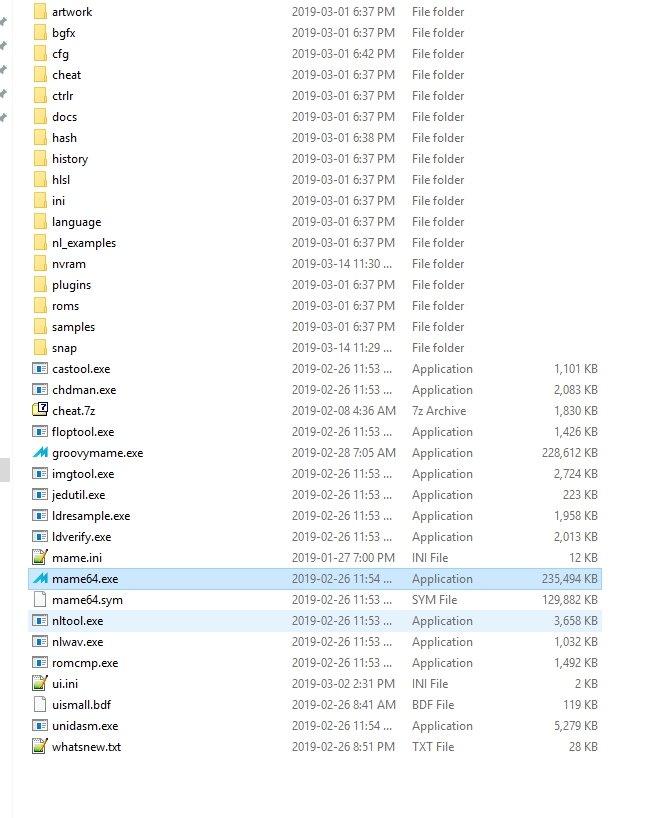Image resolution: width=651 pixels, height=818 pixels.
Task: Click the mame64.sym blank file icon
Action: [x=40, y=599]
